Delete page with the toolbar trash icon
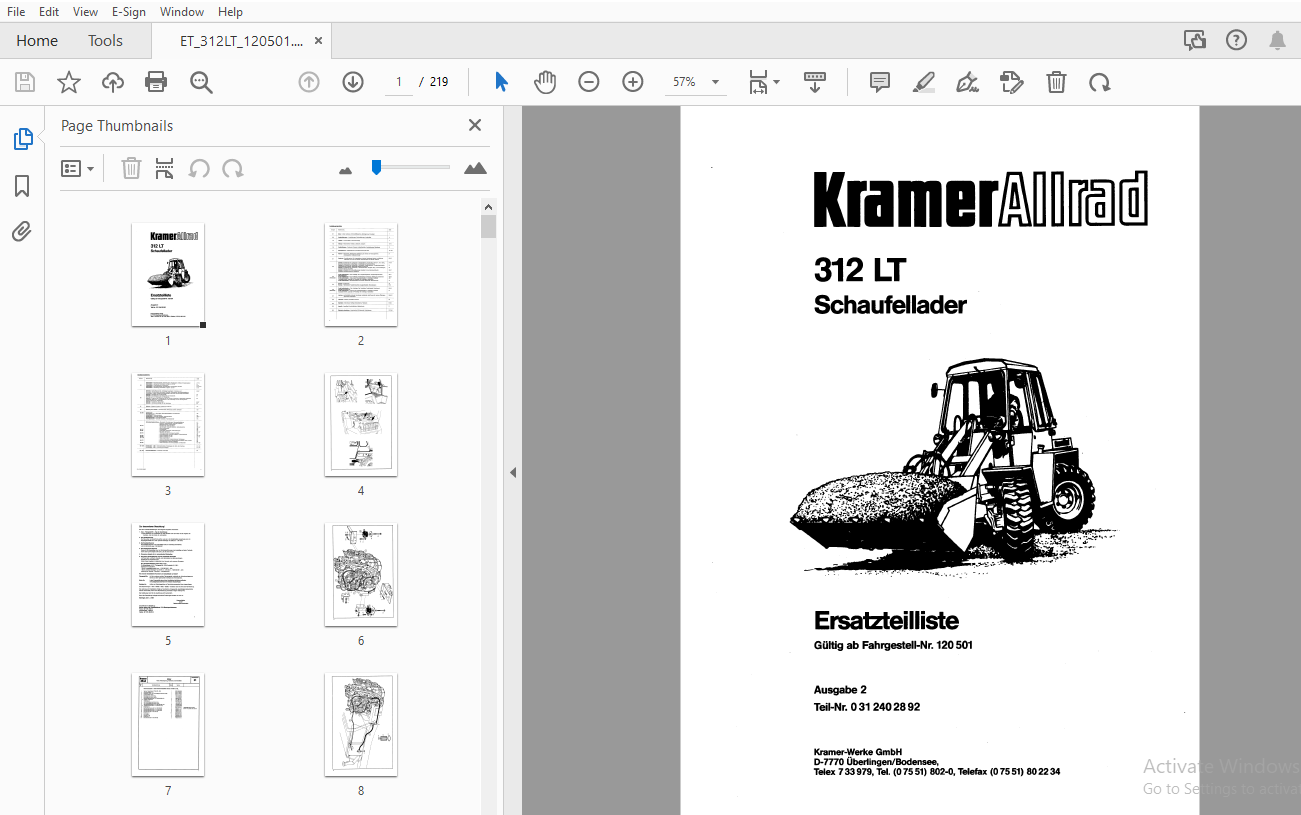The image size is (1301, 815). [1056, 82]
